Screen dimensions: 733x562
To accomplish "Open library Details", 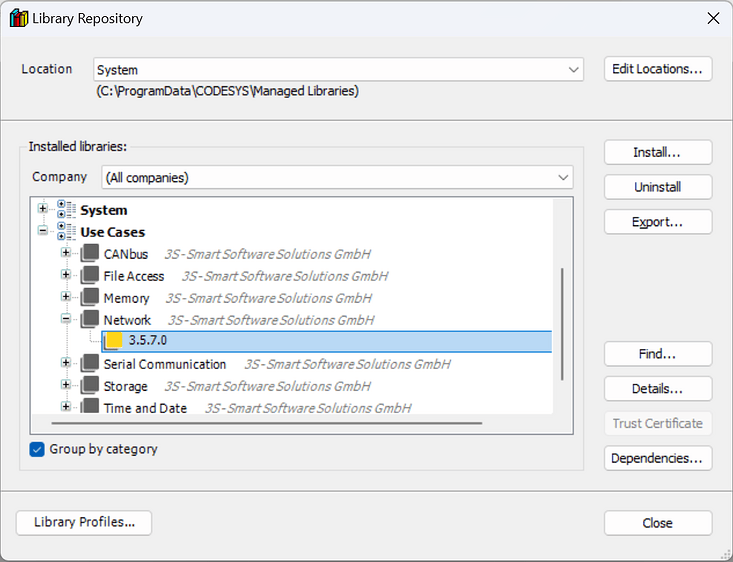I will (658, 389).
